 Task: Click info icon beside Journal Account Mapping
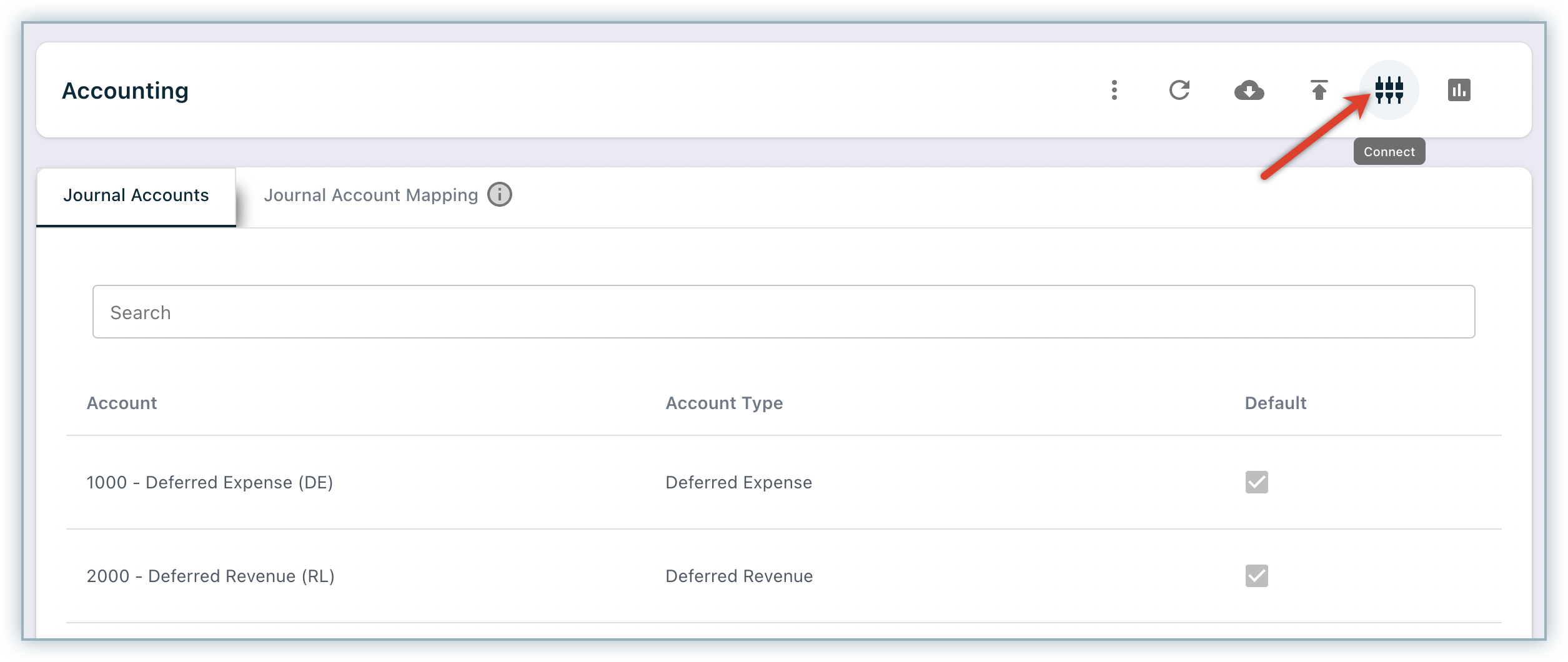(x=499, y=195)
